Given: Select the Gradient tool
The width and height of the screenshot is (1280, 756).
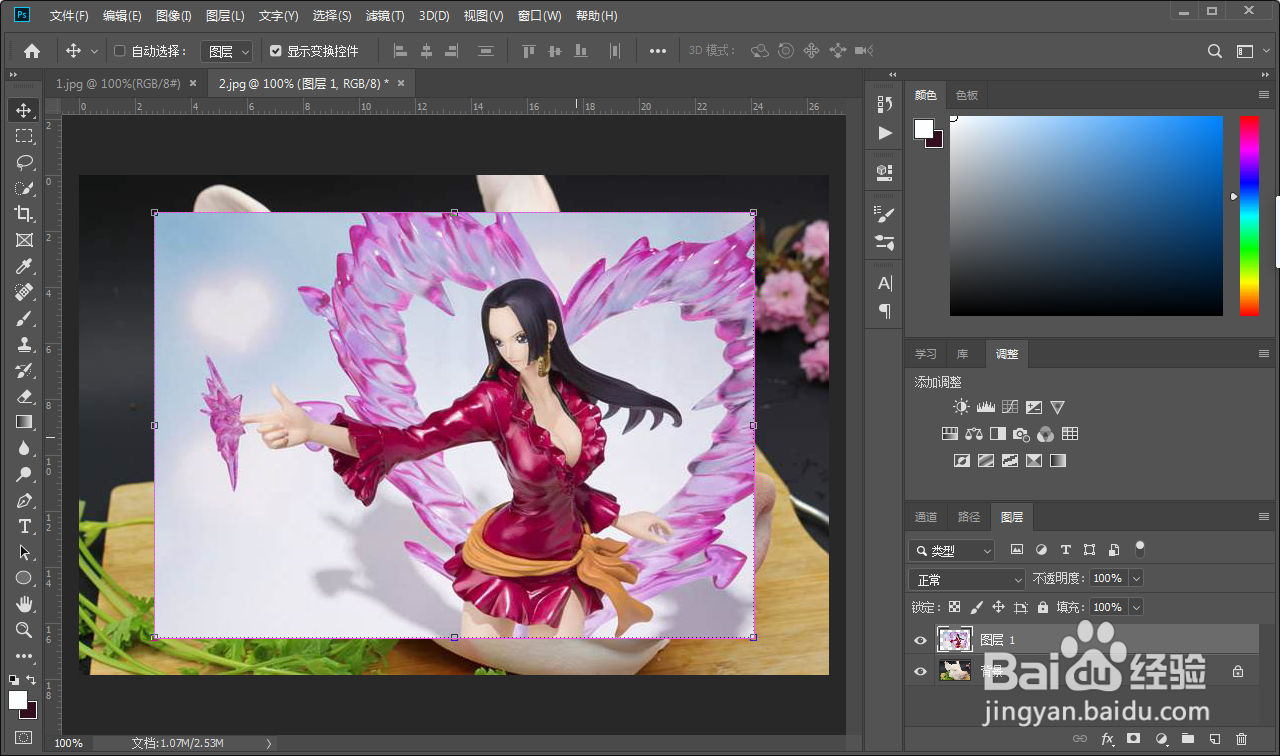Looking at the screenshot, I should coord(24,422).
